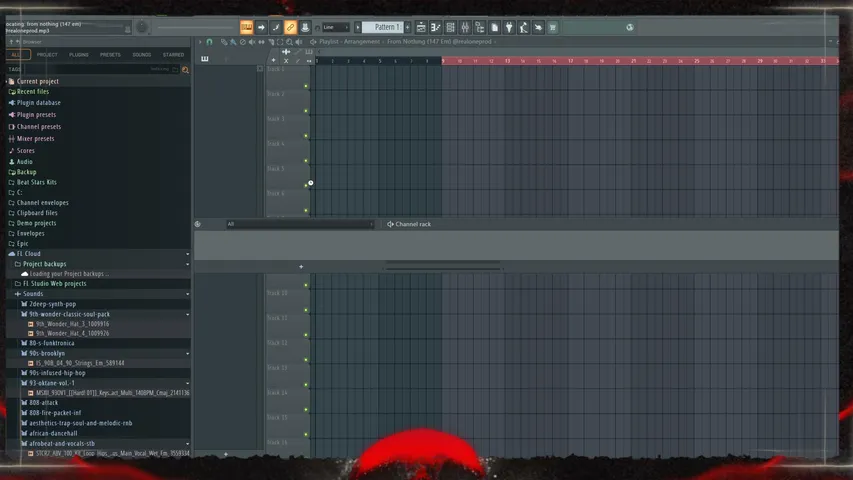Switch to browser STARRED tab
853x480 pixels.
(173, 54)
